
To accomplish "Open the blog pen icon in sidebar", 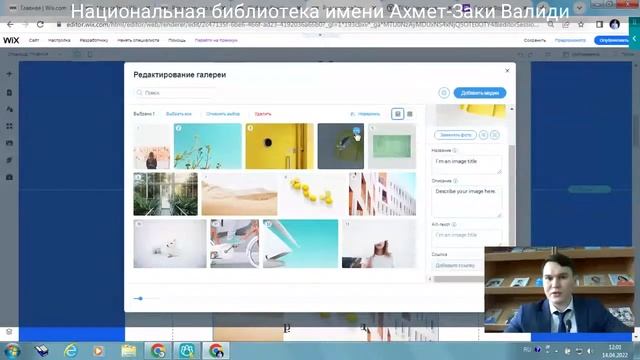I will click(9, 160).
